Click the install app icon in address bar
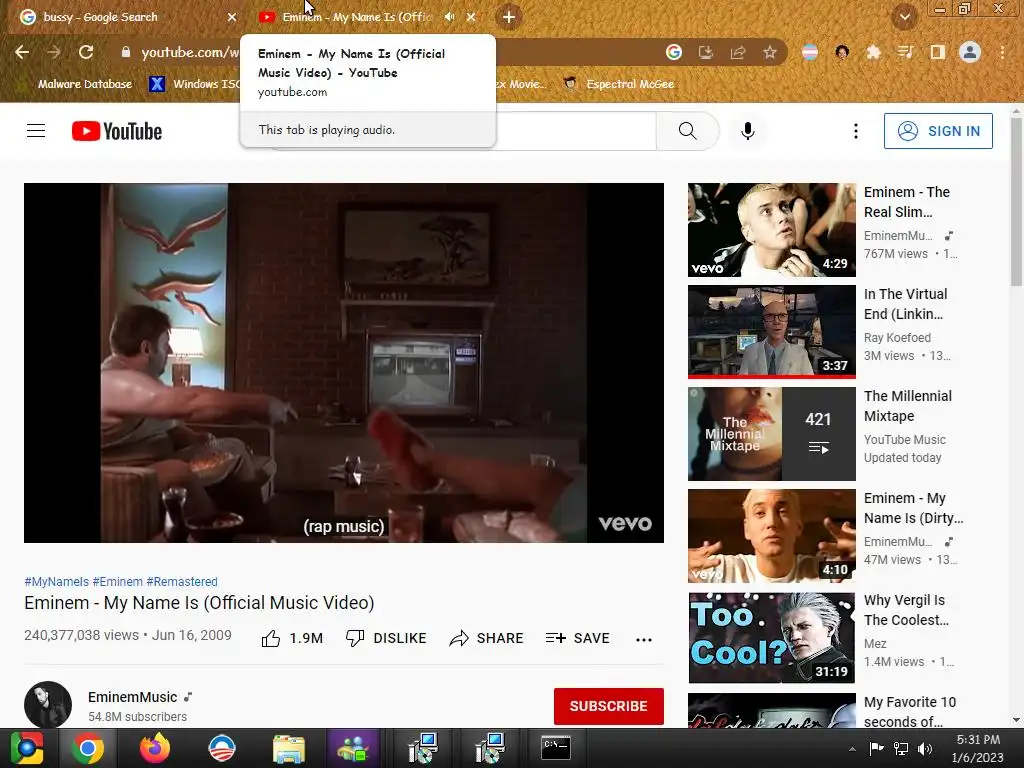Screen dimensions: 1024x768 point(705,52)
